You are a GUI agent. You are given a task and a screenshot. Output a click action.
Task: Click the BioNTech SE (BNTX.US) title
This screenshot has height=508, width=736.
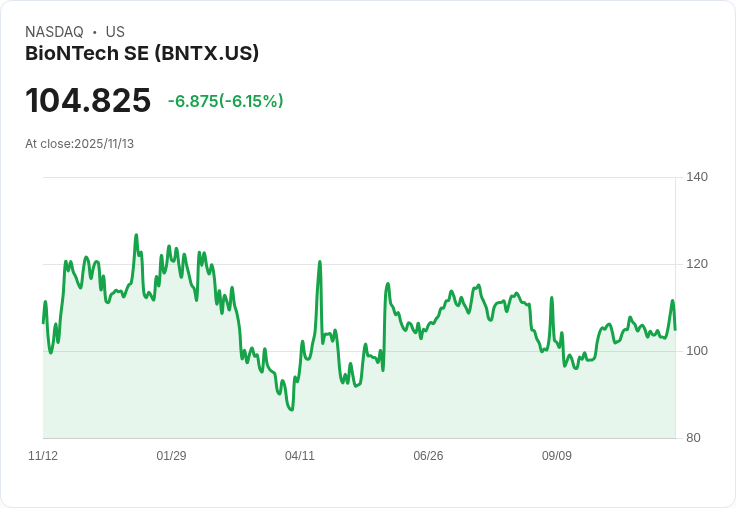(x=142, y=54)
